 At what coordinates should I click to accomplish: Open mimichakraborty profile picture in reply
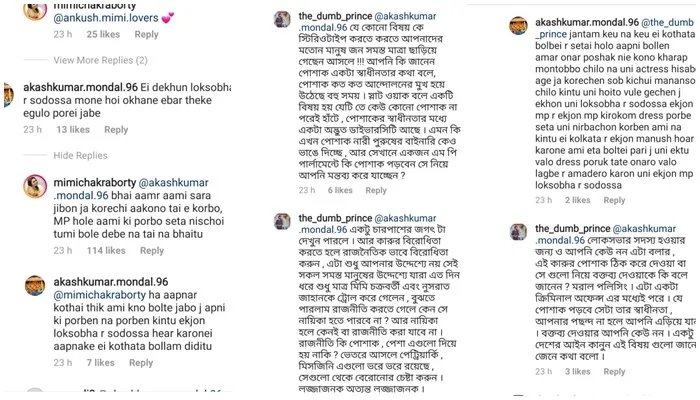pyautogui.click(x=35, y=186)
